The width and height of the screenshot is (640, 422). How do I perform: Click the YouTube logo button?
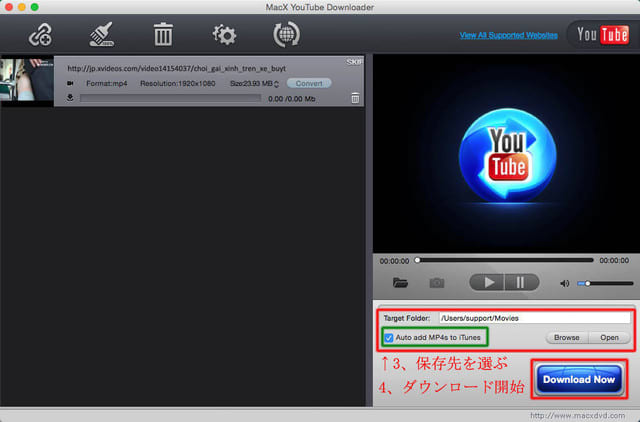[x=602, y=35]
